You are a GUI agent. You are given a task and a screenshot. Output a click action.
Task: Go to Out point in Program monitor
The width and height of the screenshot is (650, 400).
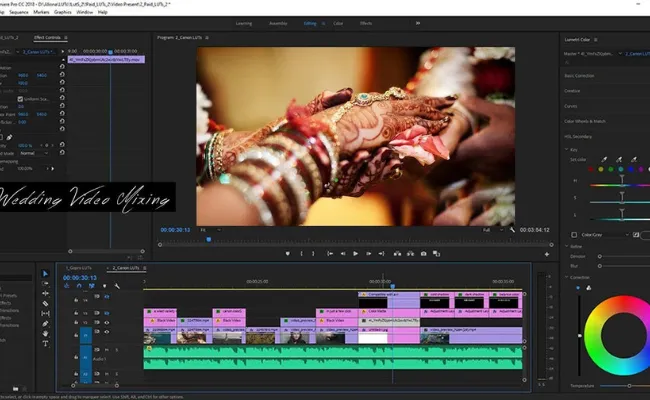click(381, 254)
